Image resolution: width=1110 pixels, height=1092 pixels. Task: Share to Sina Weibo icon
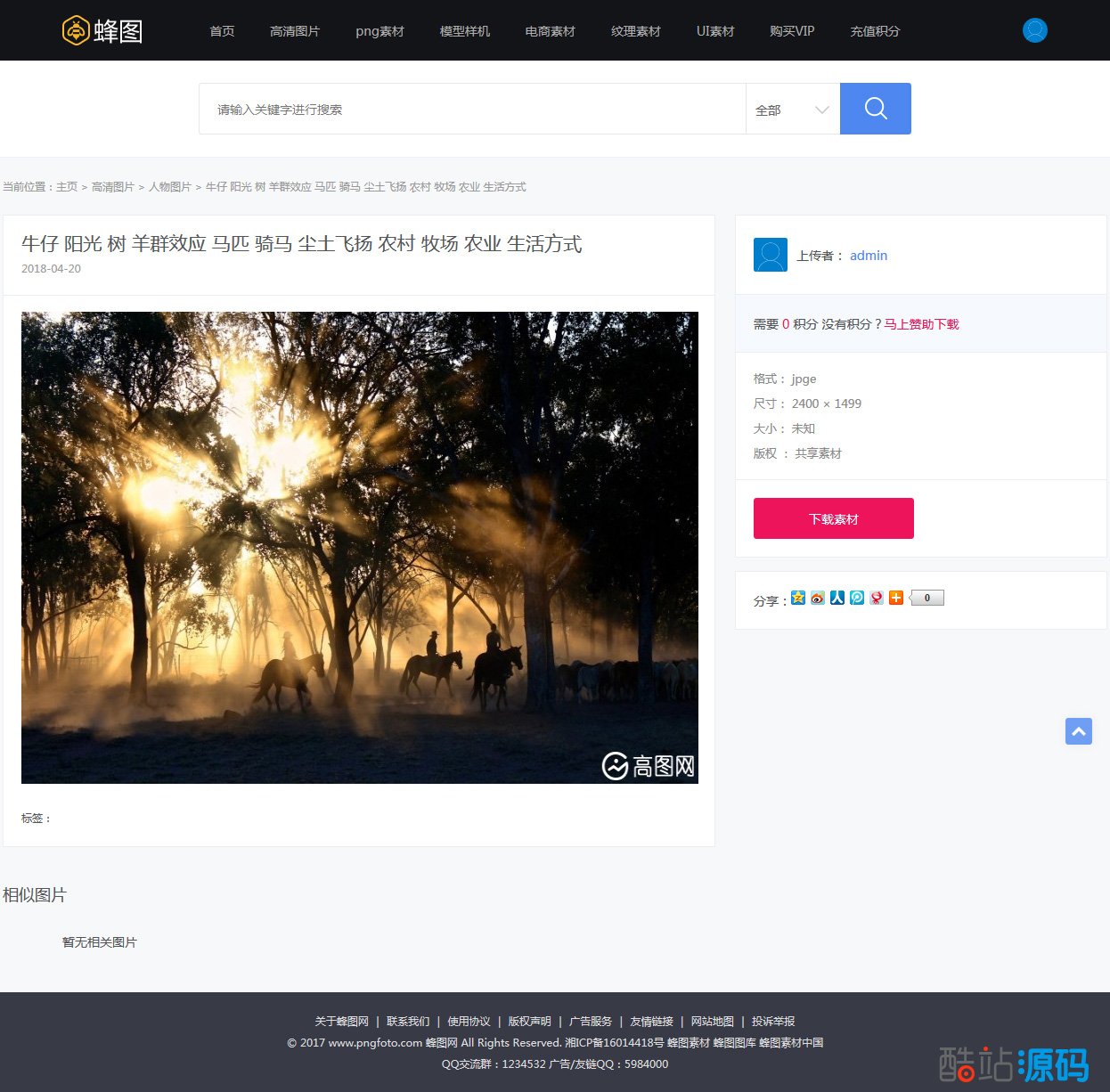click(818, 598)
